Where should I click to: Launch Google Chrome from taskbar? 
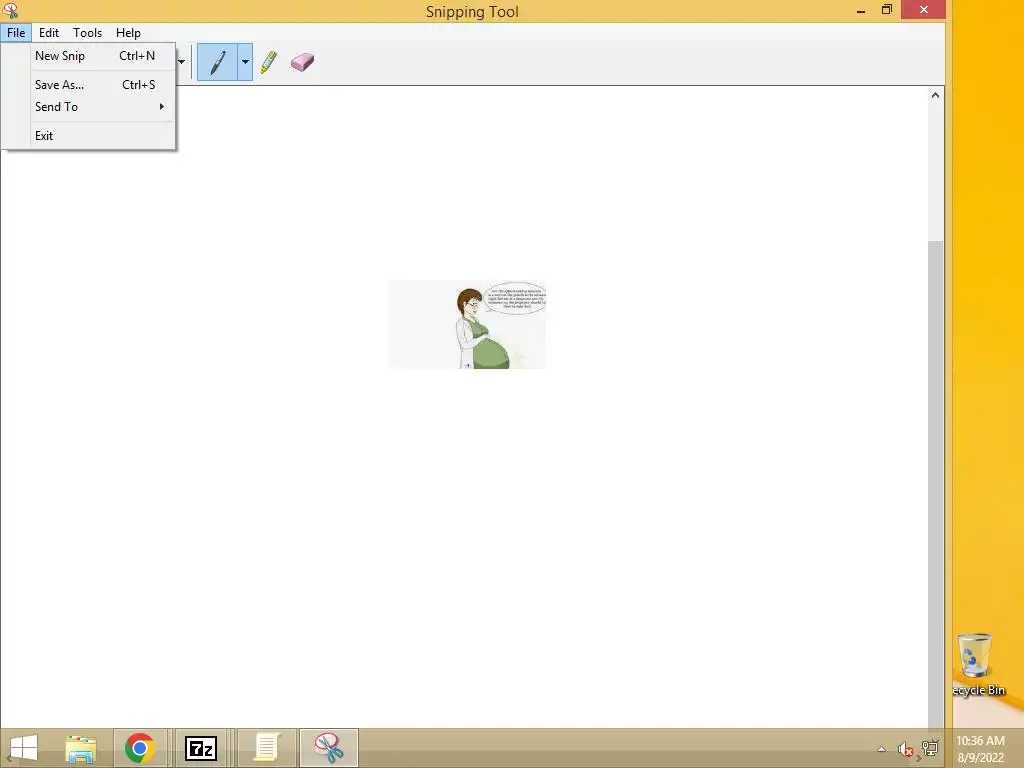139,748
